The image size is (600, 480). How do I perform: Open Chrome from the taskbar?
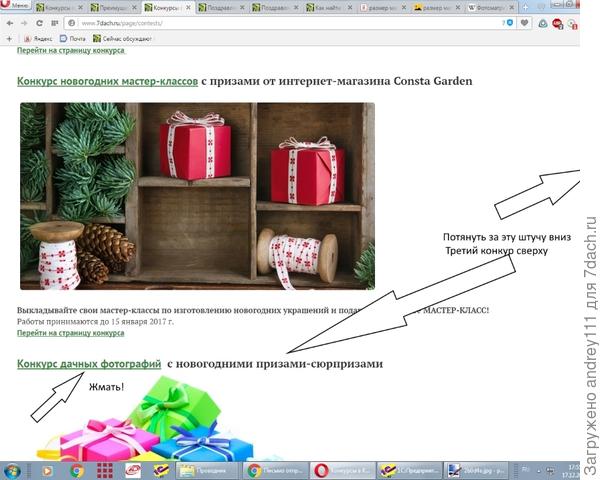[77, 469]
